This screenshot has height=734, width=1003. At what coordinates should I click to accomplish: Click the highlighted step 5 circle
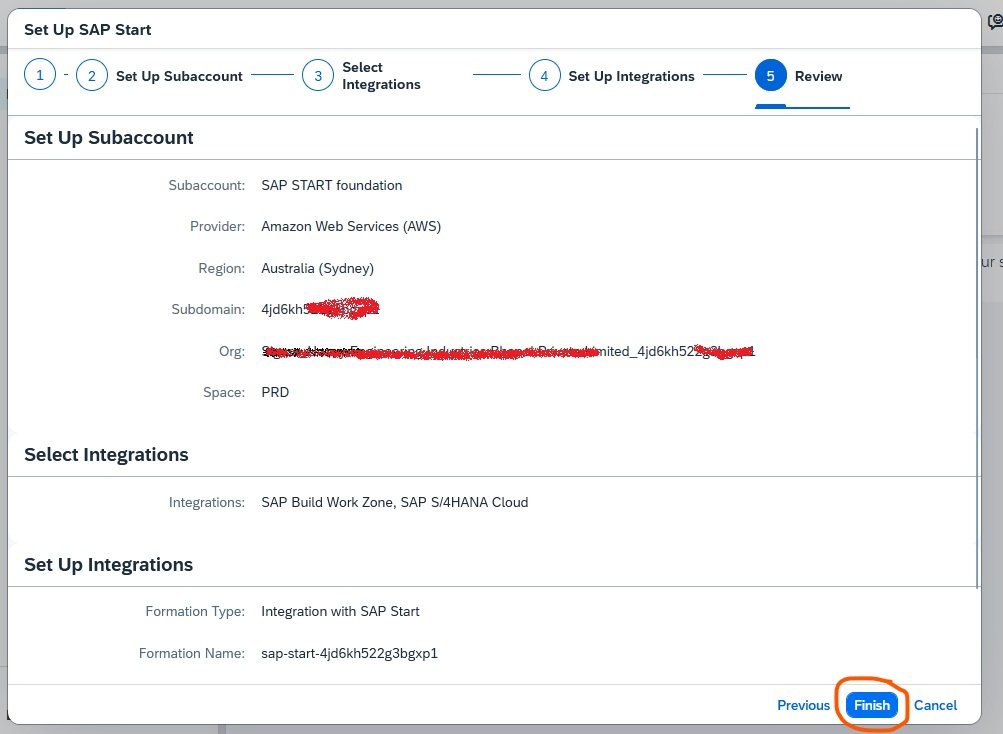[x=770, y=76]
